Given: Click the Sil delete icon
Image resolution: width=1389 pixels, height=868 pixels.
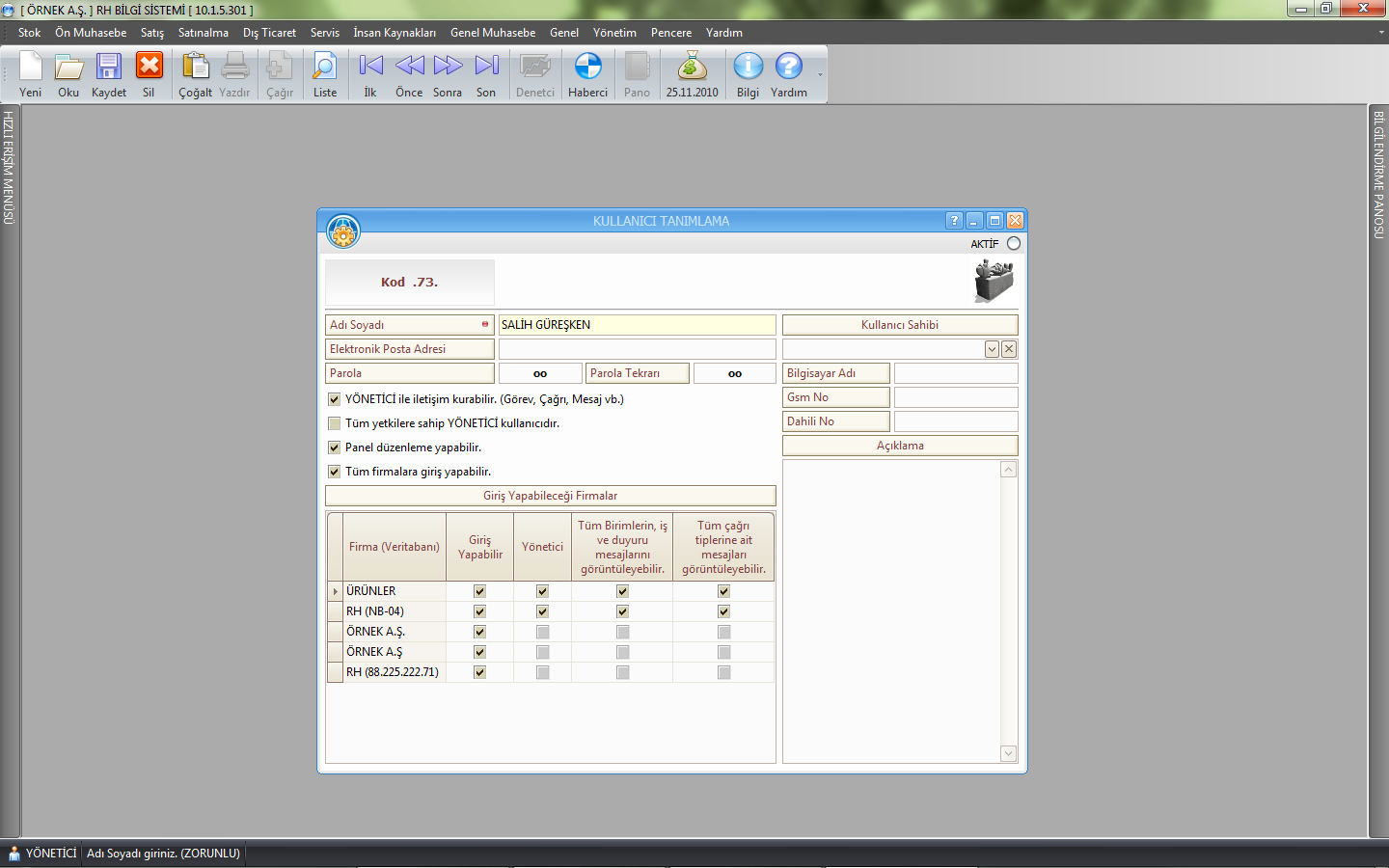Looking at the screenshot, I should point(149,68).
